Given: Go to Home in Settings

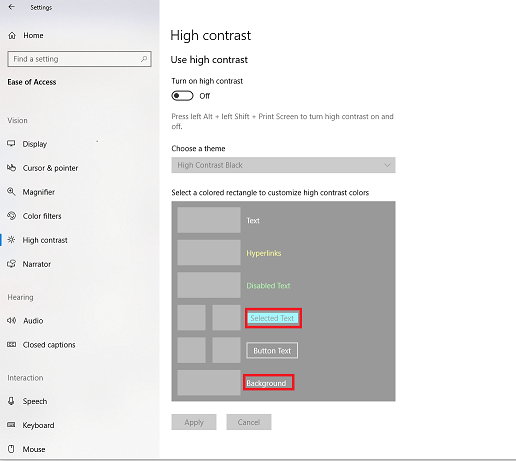Looking at the screenshot, I should pos(33,35).
